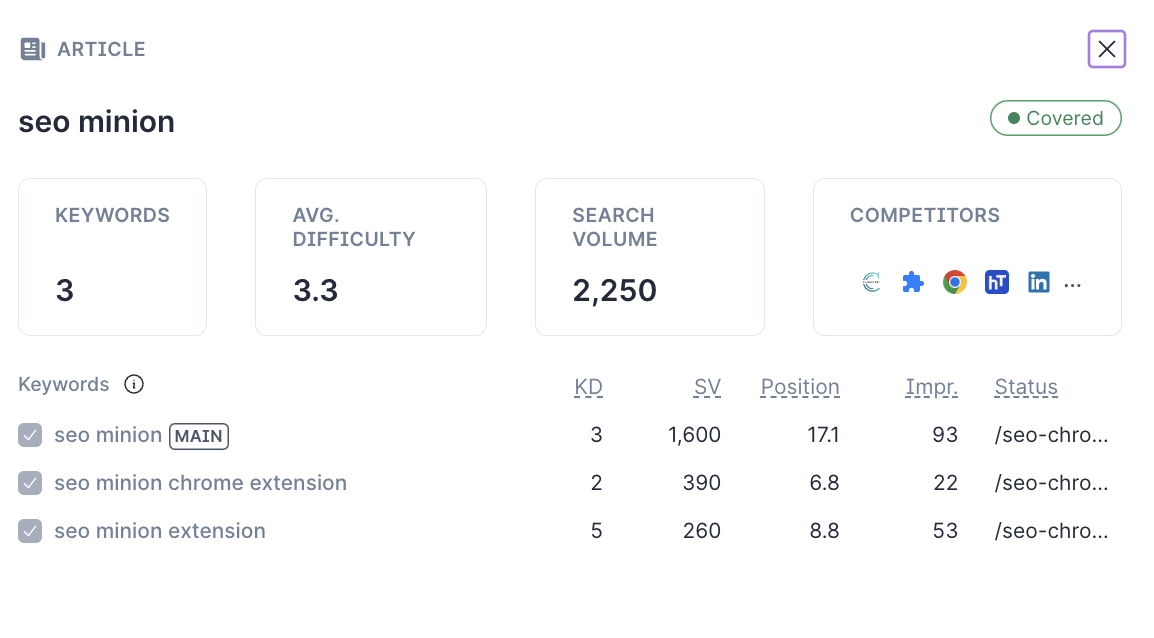1154x638 pixels.
Task: Click the teal circular-arrow competitor icon
Action: 871,283
